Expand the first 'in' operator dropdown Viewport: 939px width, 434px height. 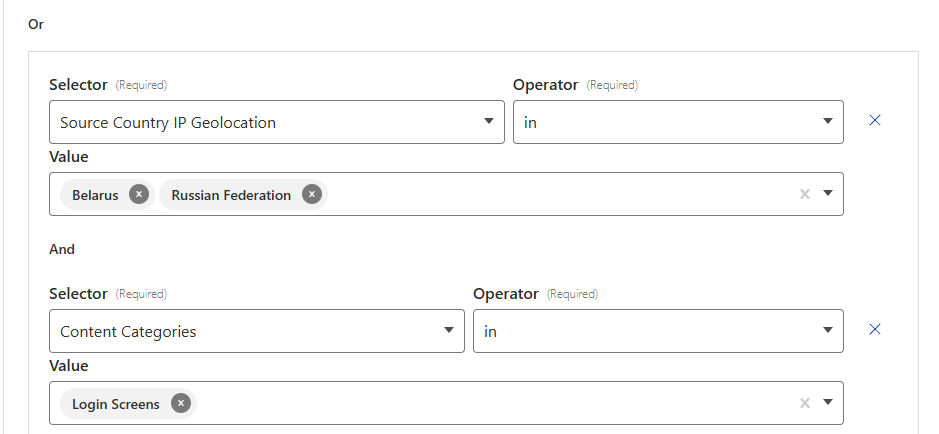pyautogui.click(x=827, y=121)
